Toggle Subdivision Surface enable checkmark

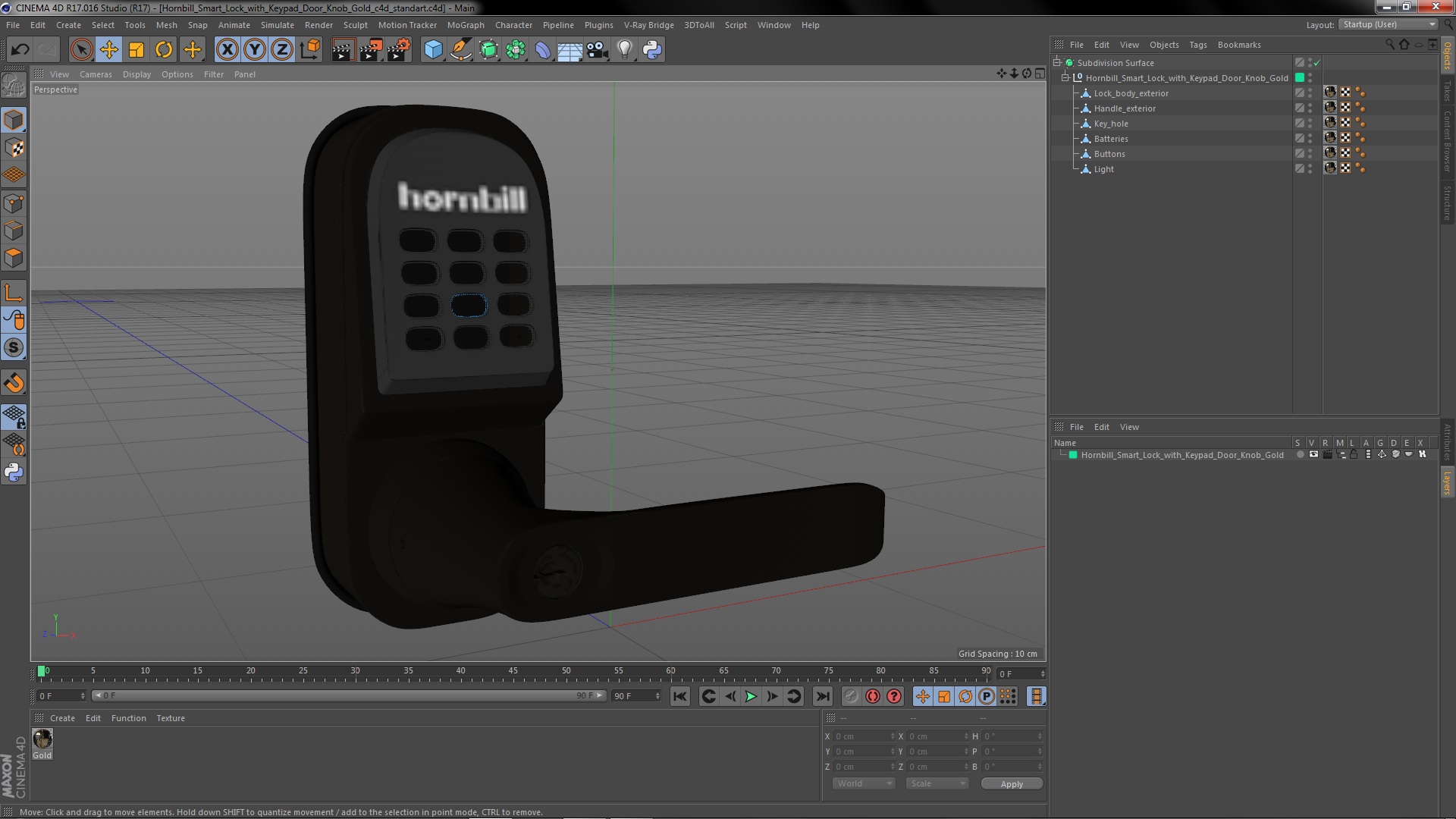[x=1317, y=63]
